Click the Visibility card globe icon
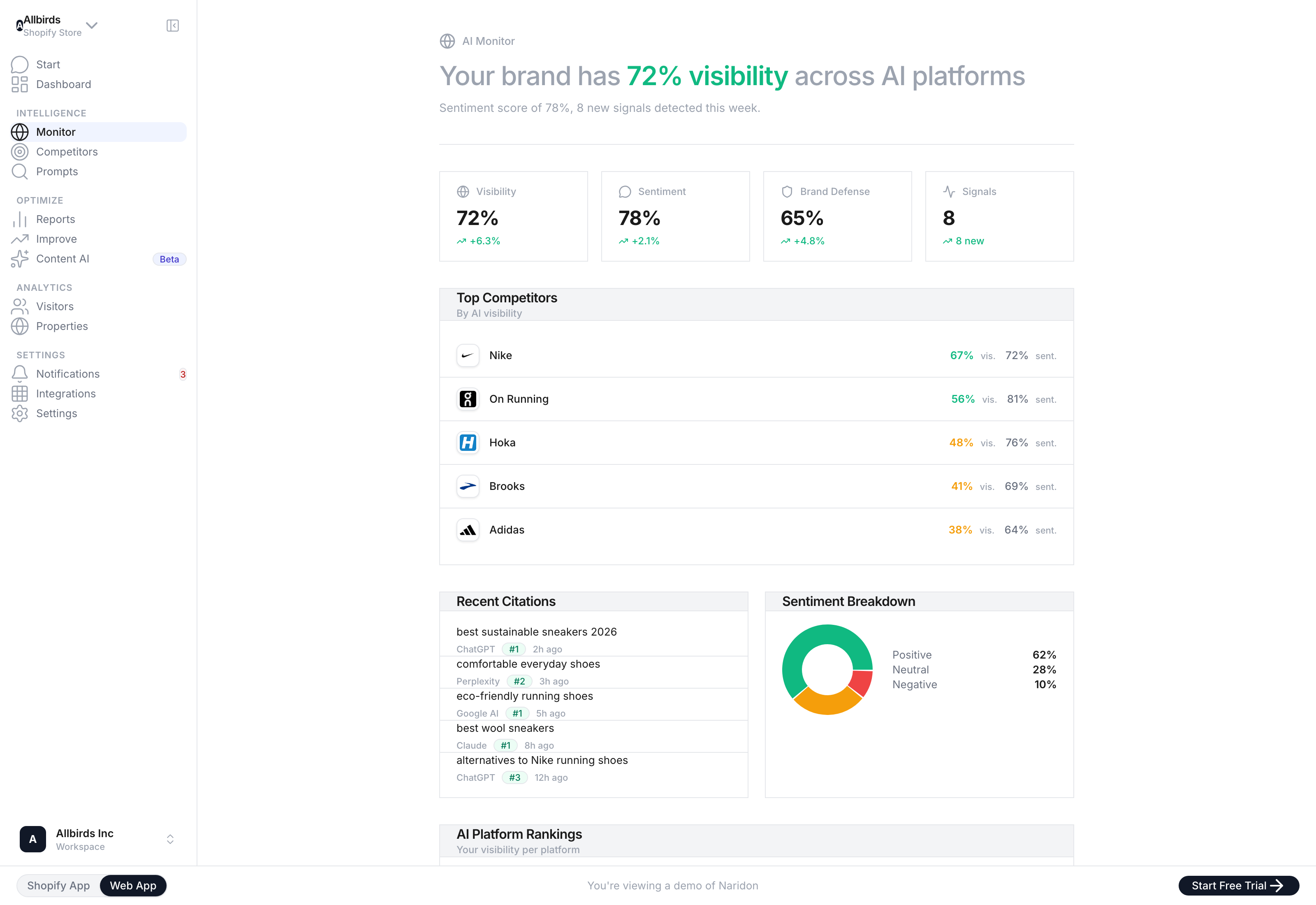Screen dimensions: 1316x905 (463, 192)
